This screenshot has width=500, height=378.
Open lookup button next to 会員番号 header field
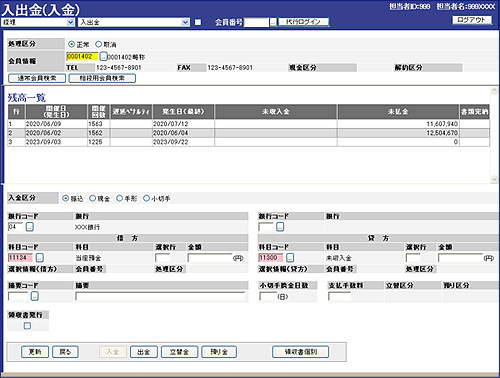click(273, 22)
